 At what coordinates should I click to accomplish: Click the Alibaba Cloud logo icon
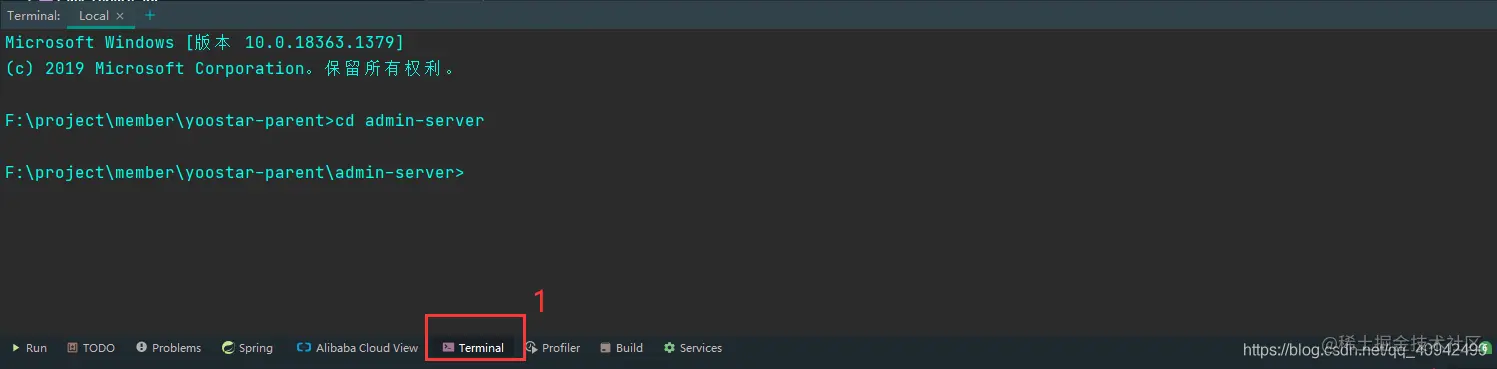click(x=303, y=348)
